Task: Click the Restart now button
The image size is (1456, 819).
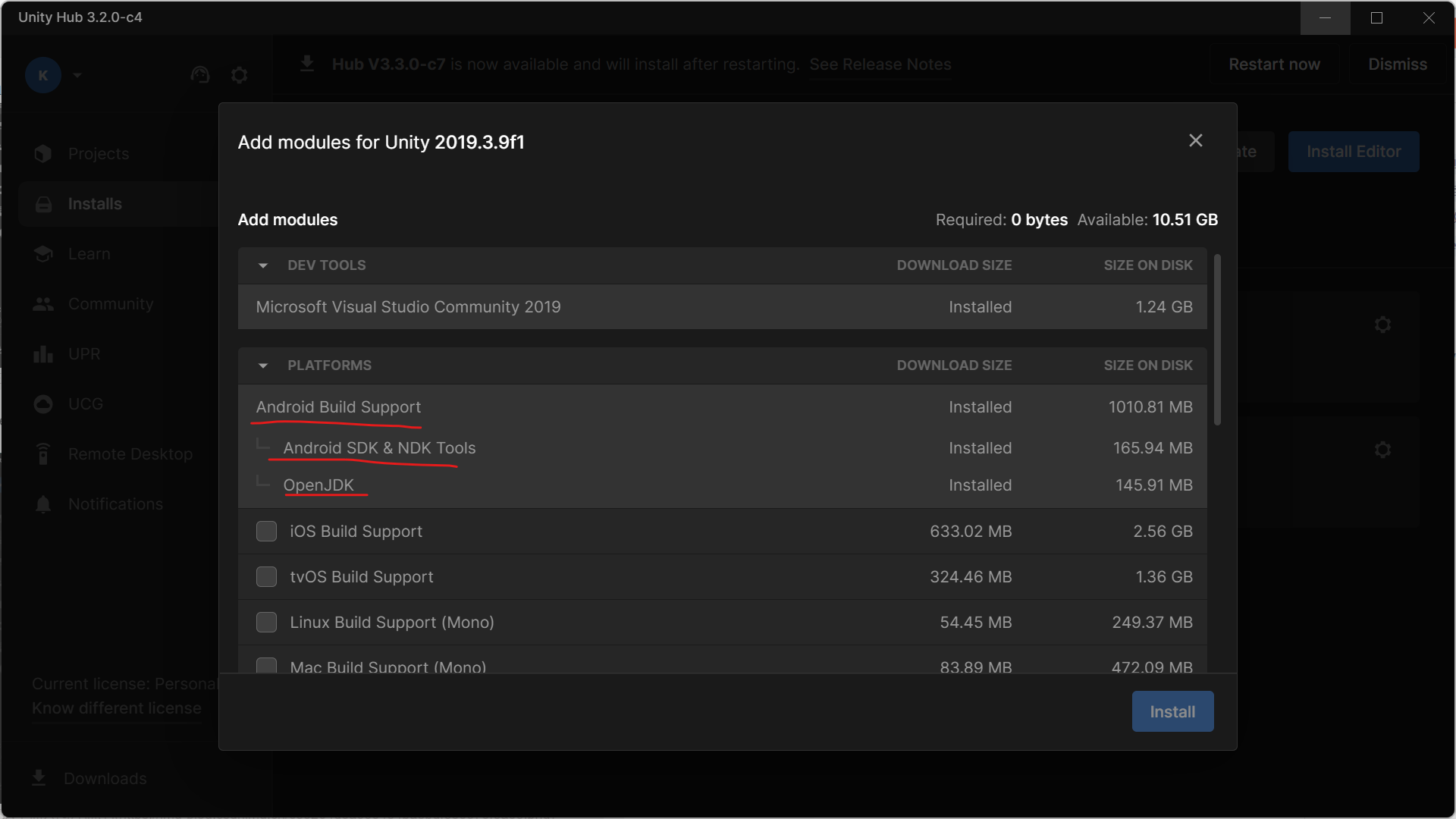Action: coord(1274,64)
